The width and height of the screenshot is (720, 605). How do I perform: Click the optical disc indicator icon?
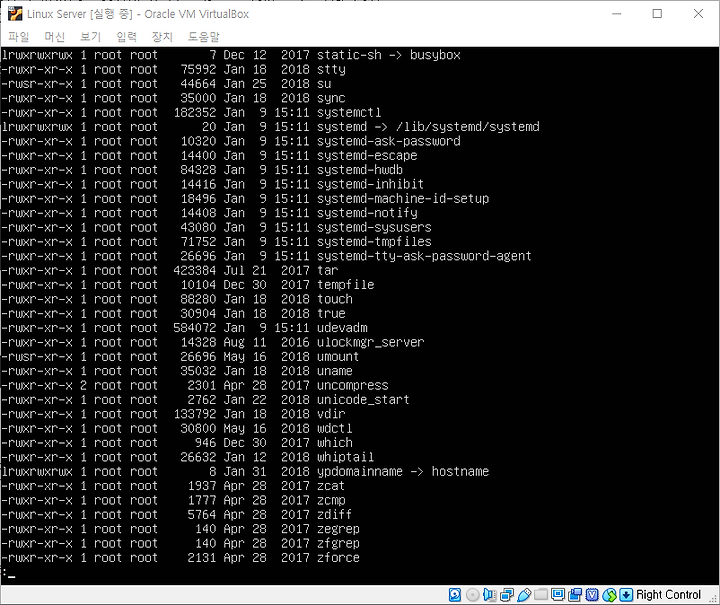472,595
